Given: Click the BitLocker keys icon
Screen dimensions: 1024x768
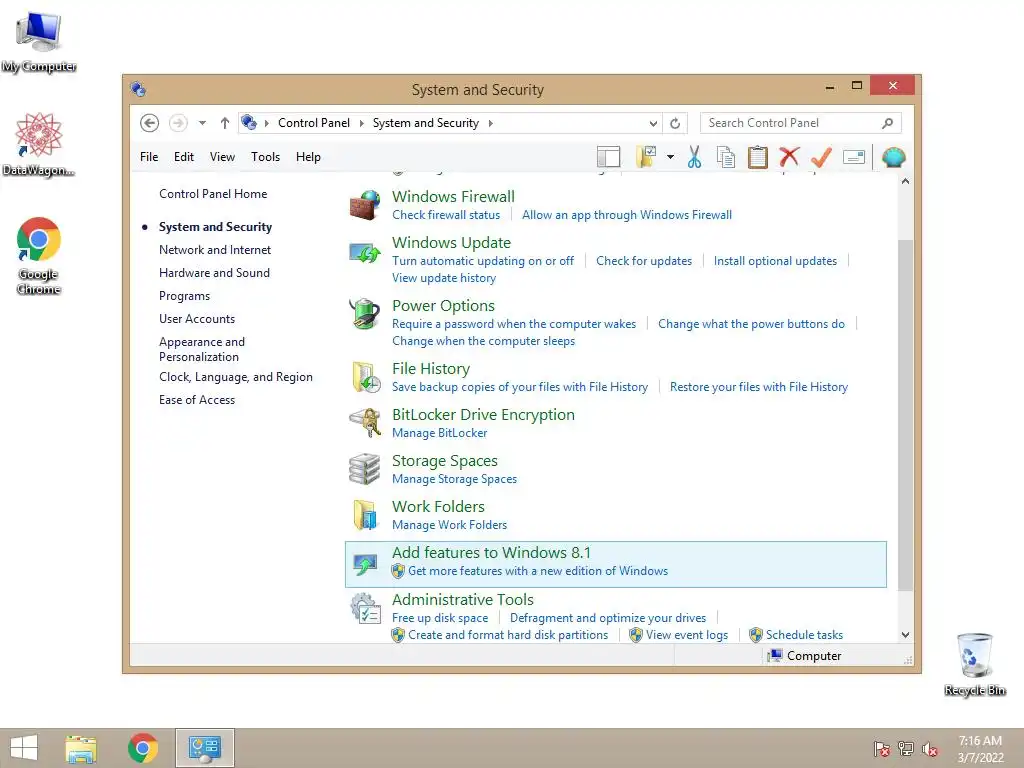Looking at the screenshot, I should pyautogui.click(x=365, y=423).
